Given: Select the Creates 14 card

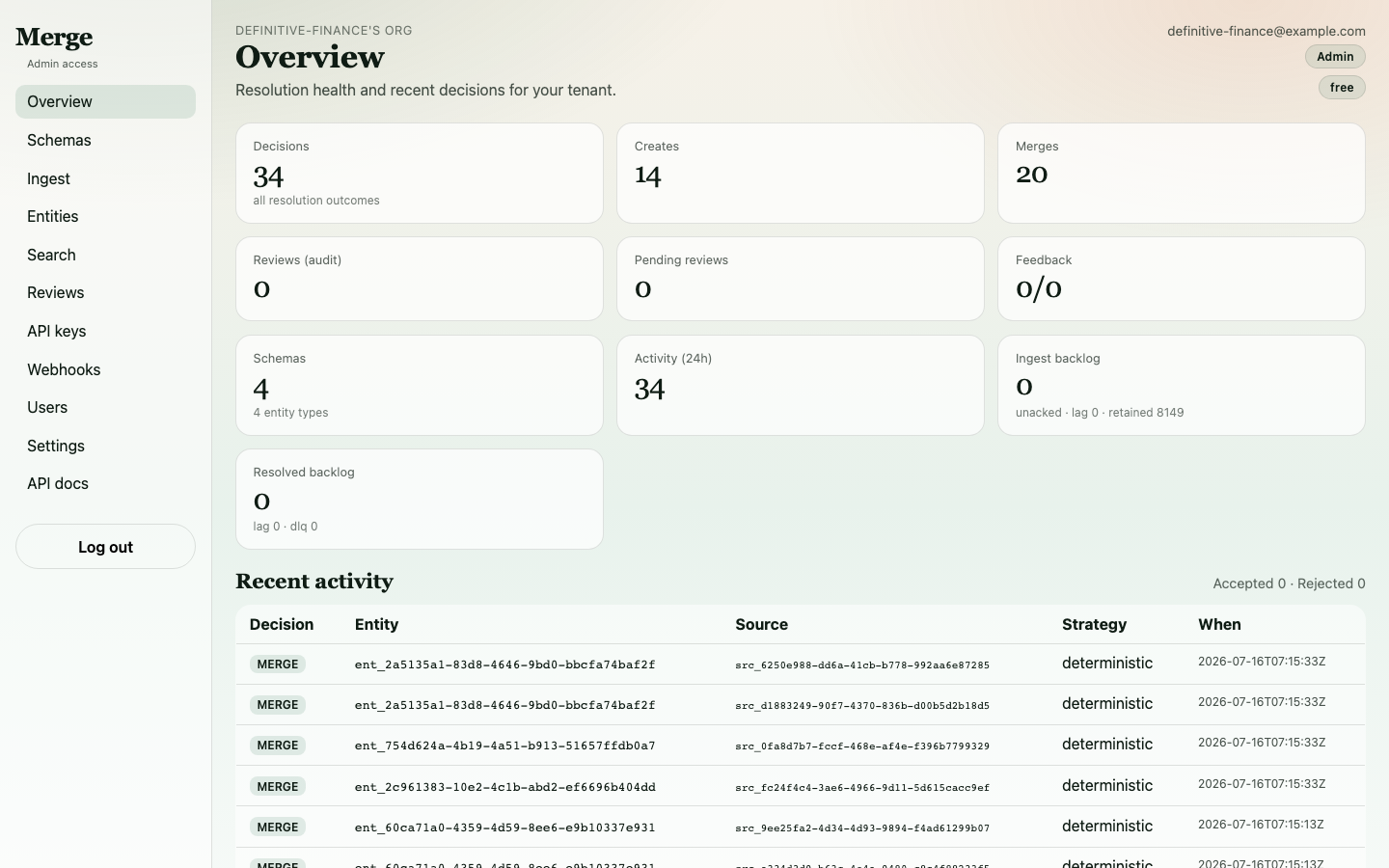Looking at the screenshot, I should coord(801,174).
